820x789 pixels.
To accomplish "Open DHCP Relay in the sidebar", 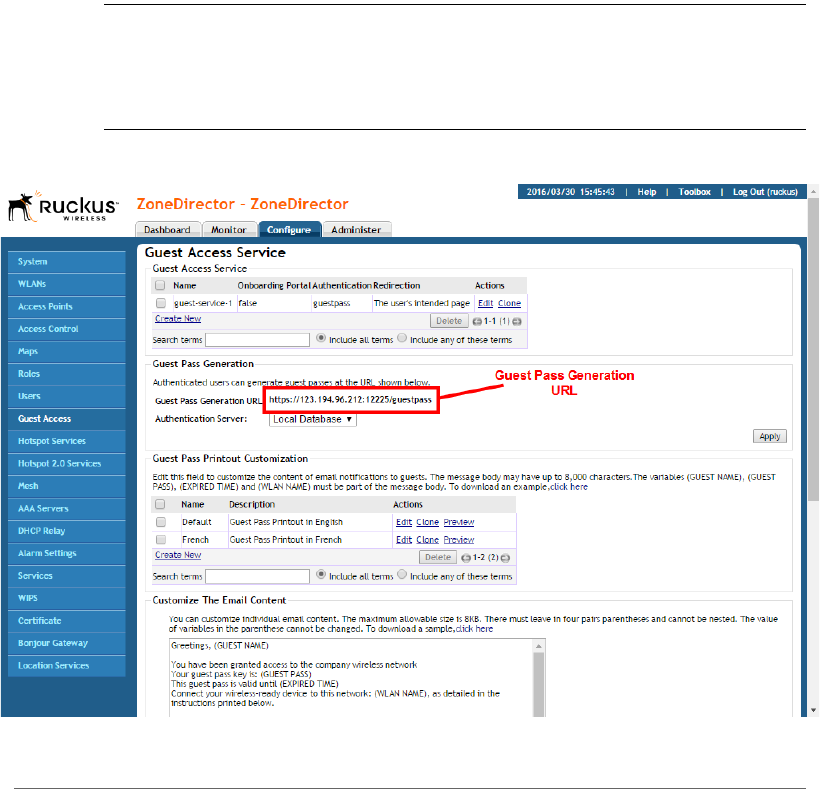I will point(67,531).
